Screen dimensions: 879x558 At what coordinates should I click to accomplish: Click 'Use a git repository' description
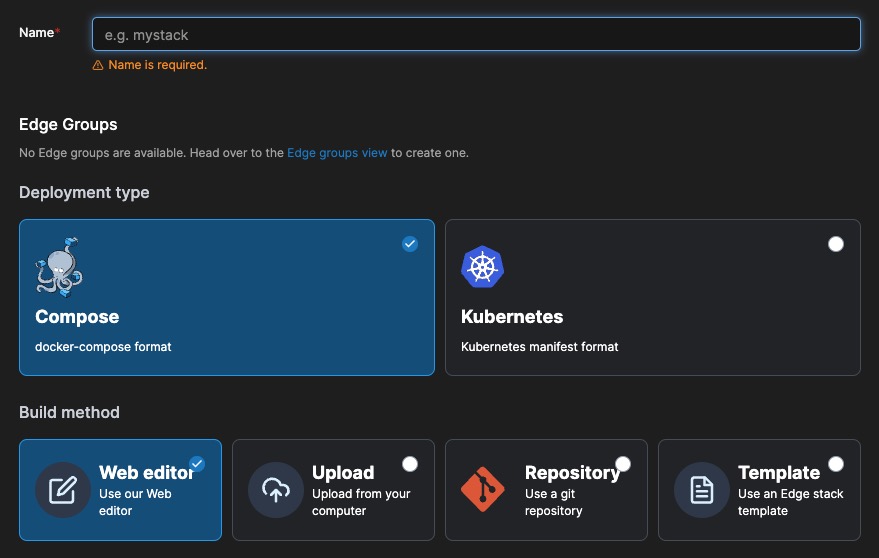[553, 502]
